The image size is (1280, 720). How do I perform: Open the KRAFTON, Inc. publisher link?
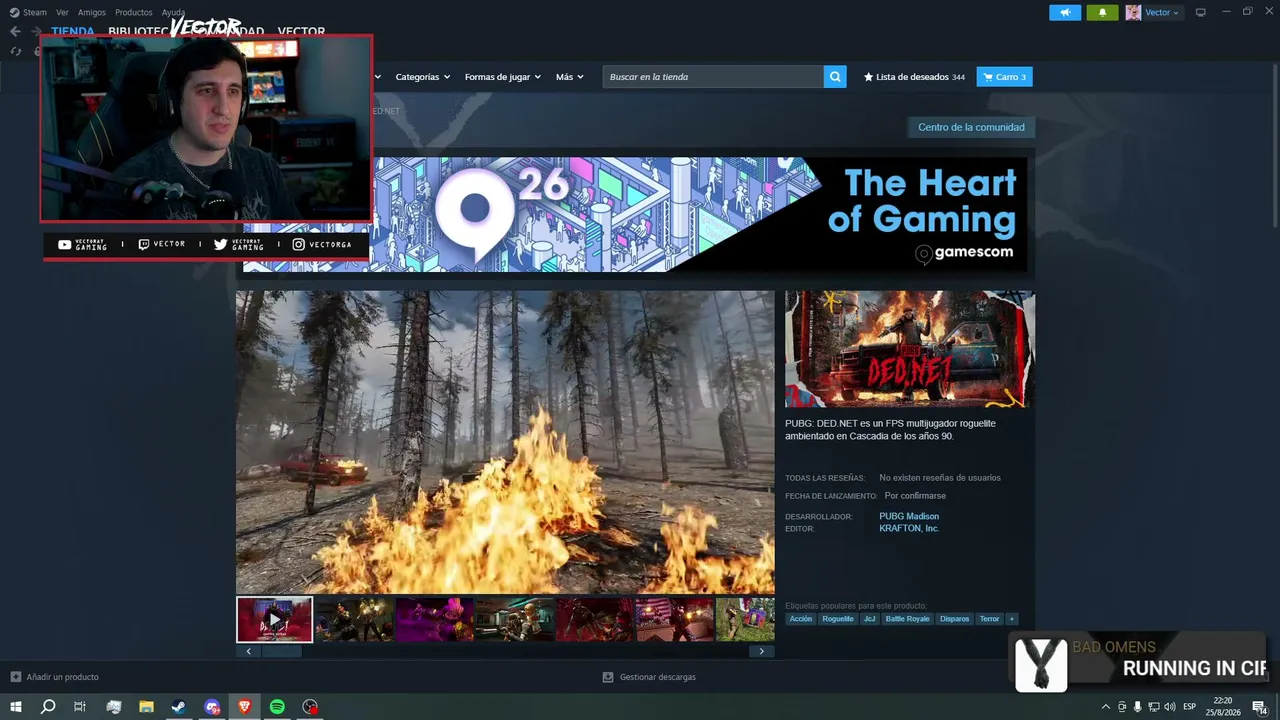(909, 528)
